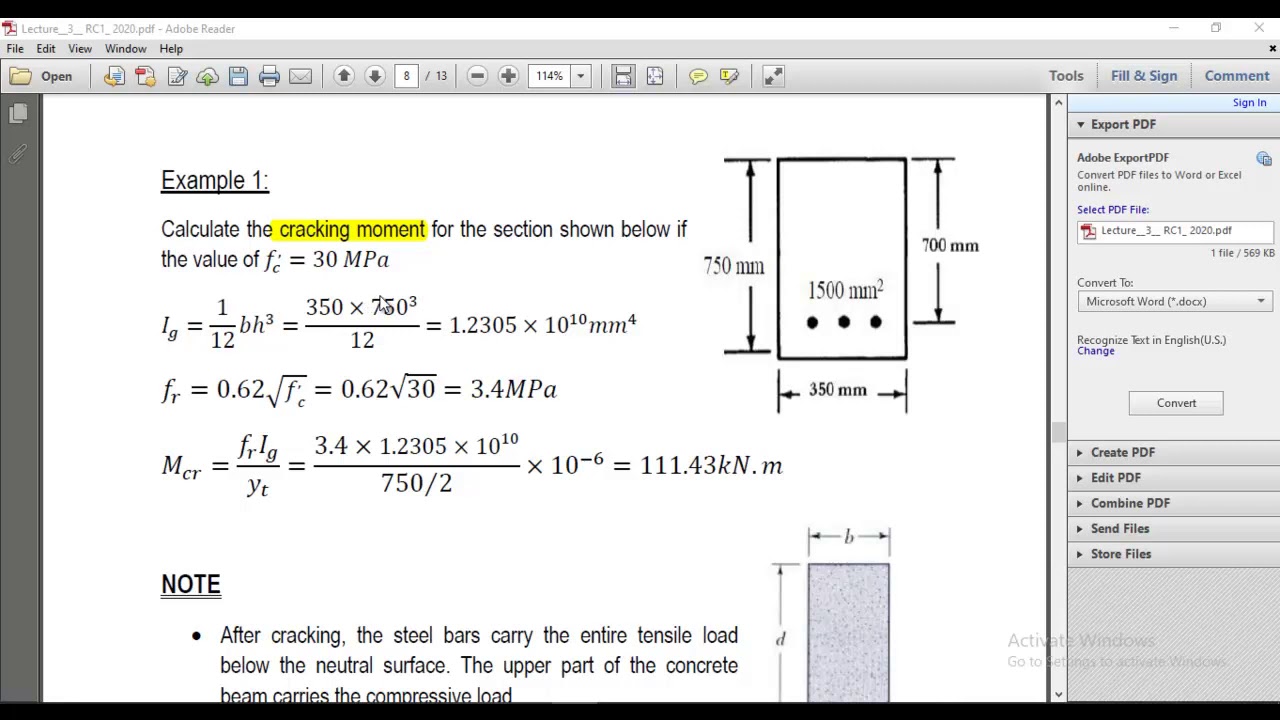
Task: Save the file with the floppy disk icon
Action: [x=238, y=76]
